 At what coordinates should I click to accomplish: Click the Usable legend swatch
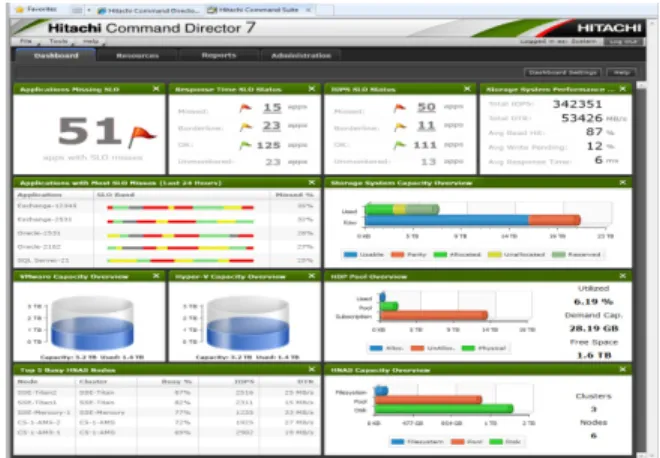[x=350, y=255]
